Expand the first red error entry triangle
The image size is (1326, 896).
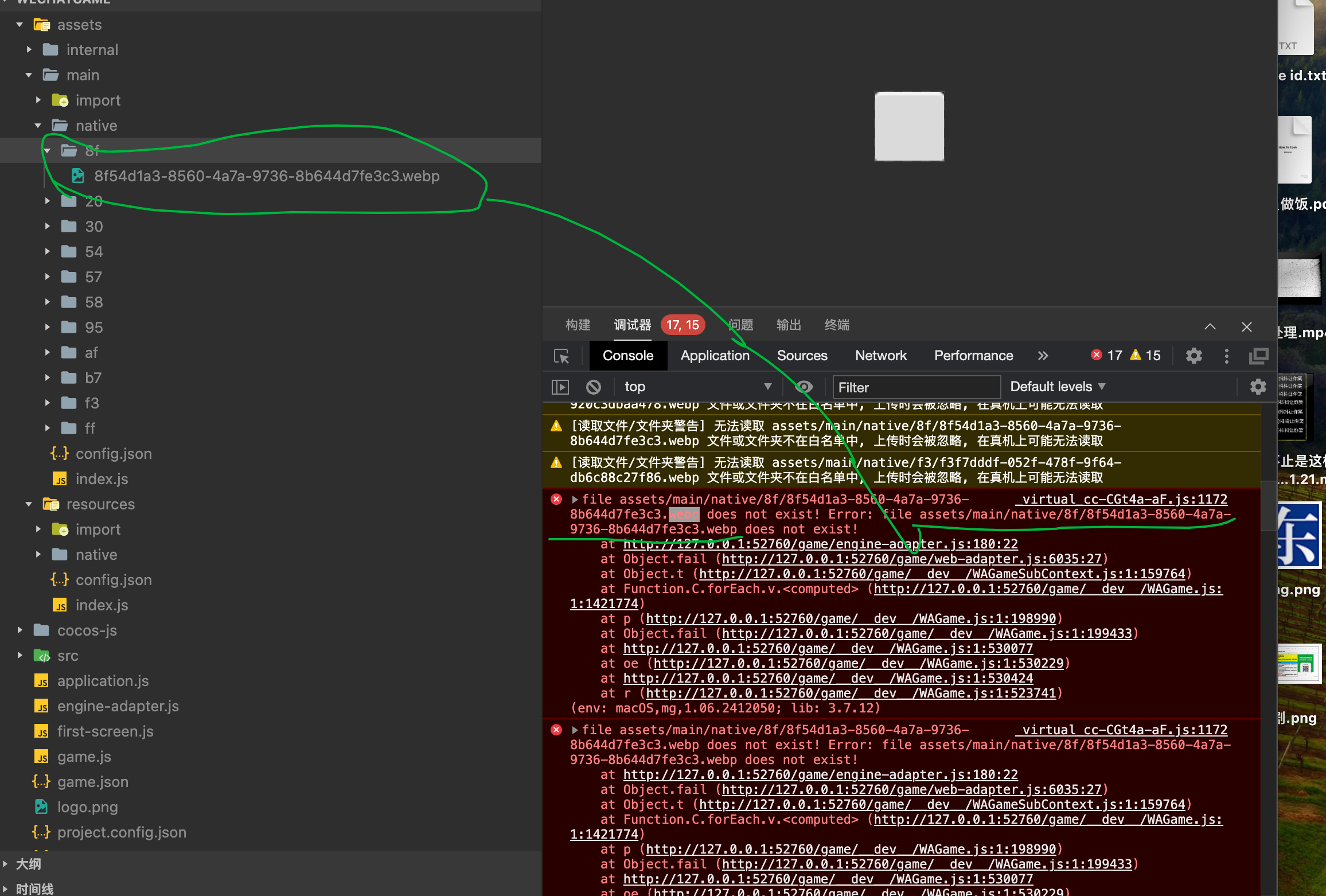575,500
